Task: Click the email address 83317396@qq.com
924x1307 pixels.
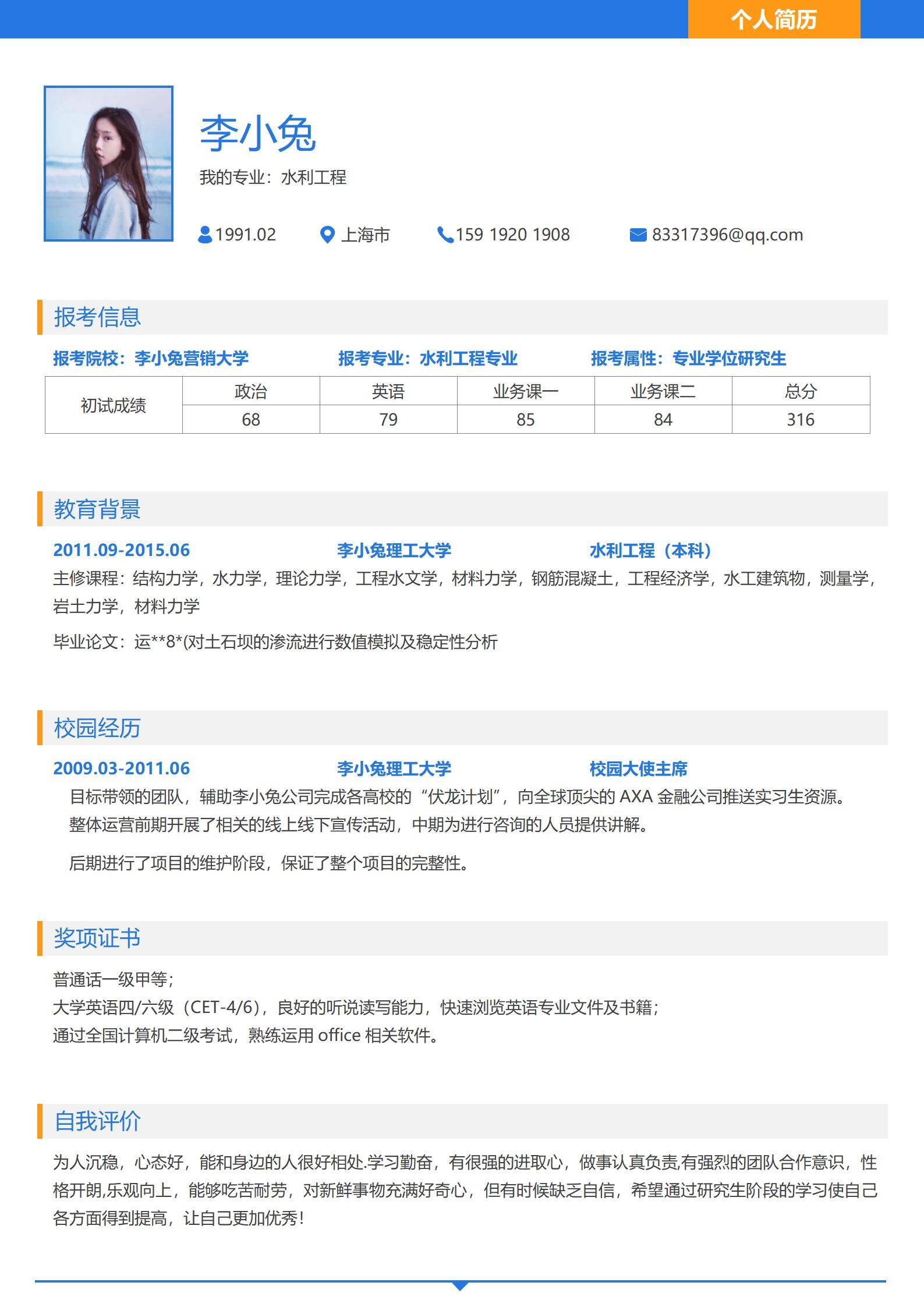Action: (x=727, y=235)
